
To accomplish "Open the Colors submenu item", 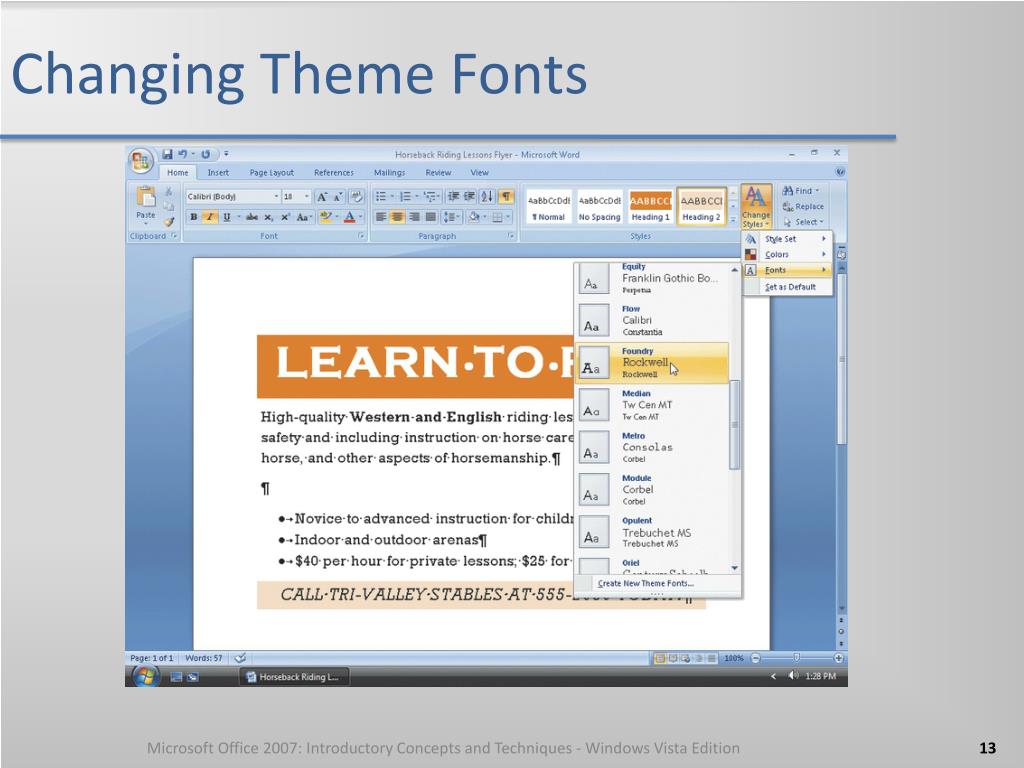I will (787, 255).
